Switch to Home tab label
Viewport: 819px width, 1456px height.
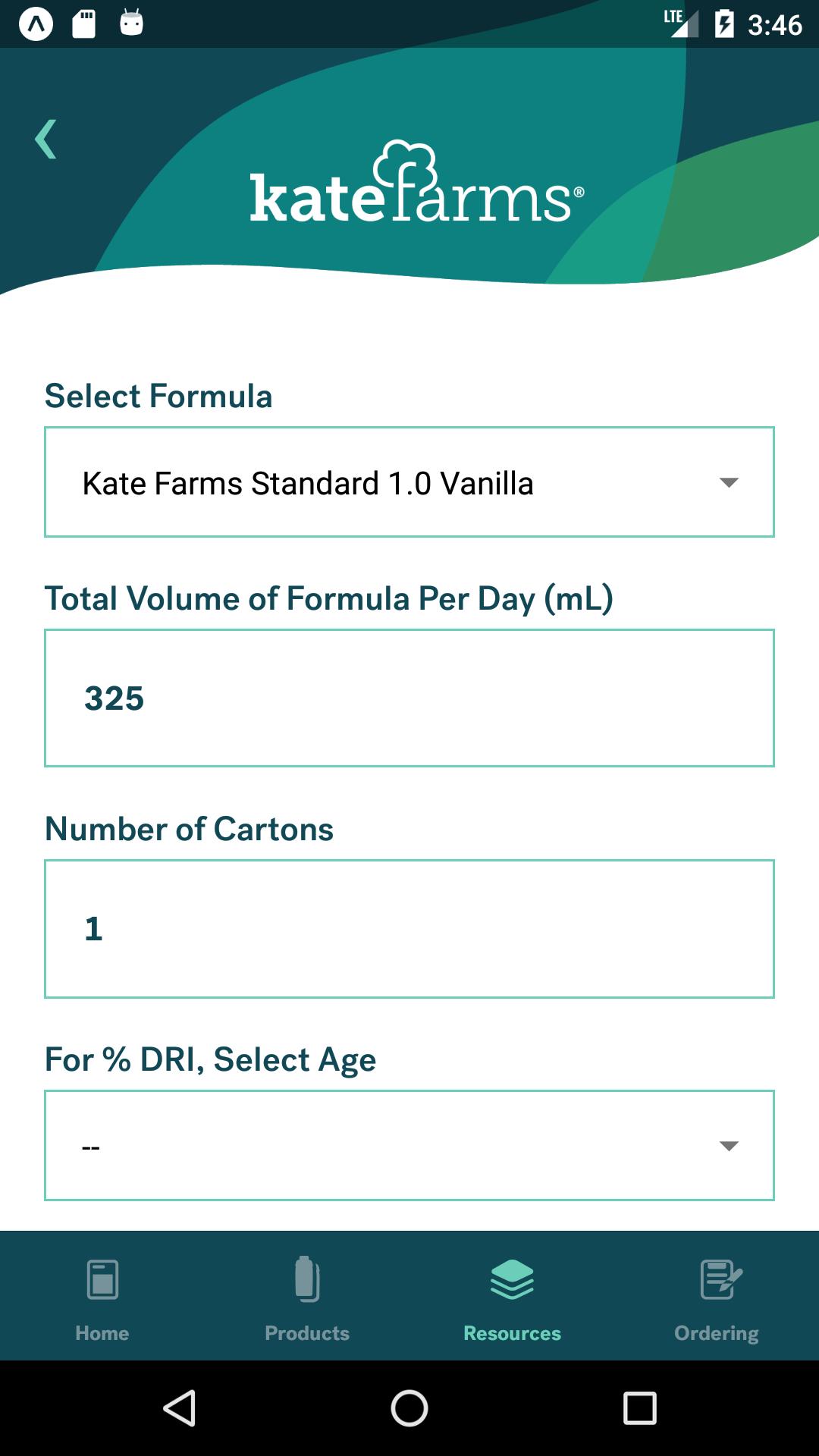click(102, 1333)
